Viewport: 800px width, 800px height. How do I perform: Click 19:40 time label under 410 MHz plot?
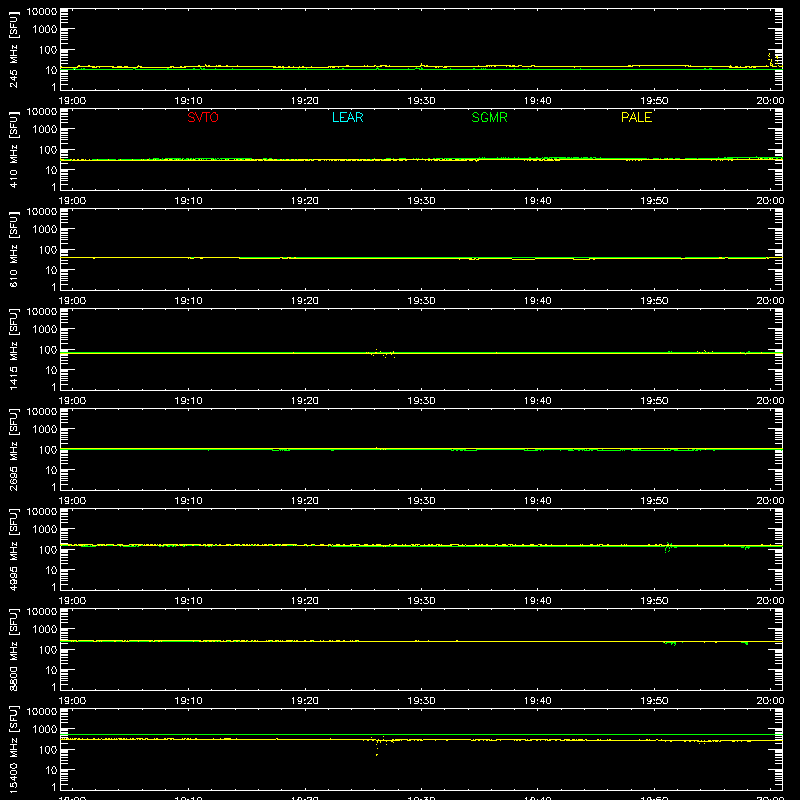pos(538,201)
